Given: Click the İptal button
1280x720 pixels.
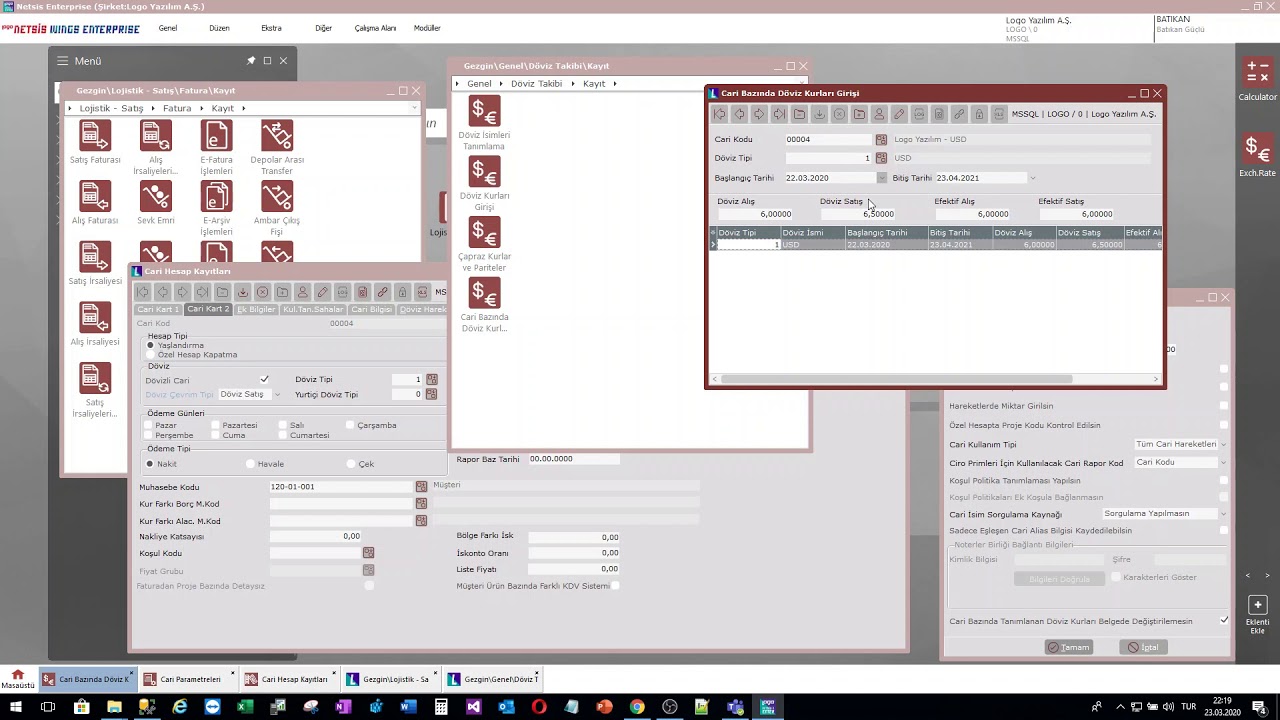Looking at the screenshot, I should point(1143,647).
